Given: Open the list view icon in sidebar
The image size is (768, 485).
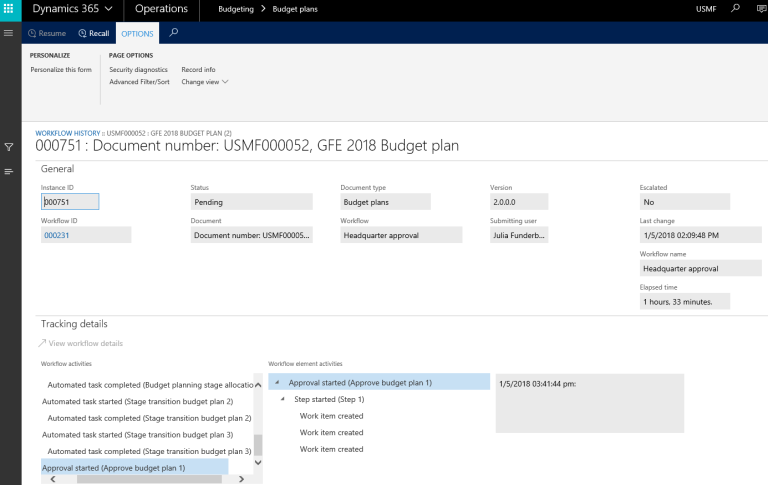Looking at the screenshot, I should tap(9, 172).
